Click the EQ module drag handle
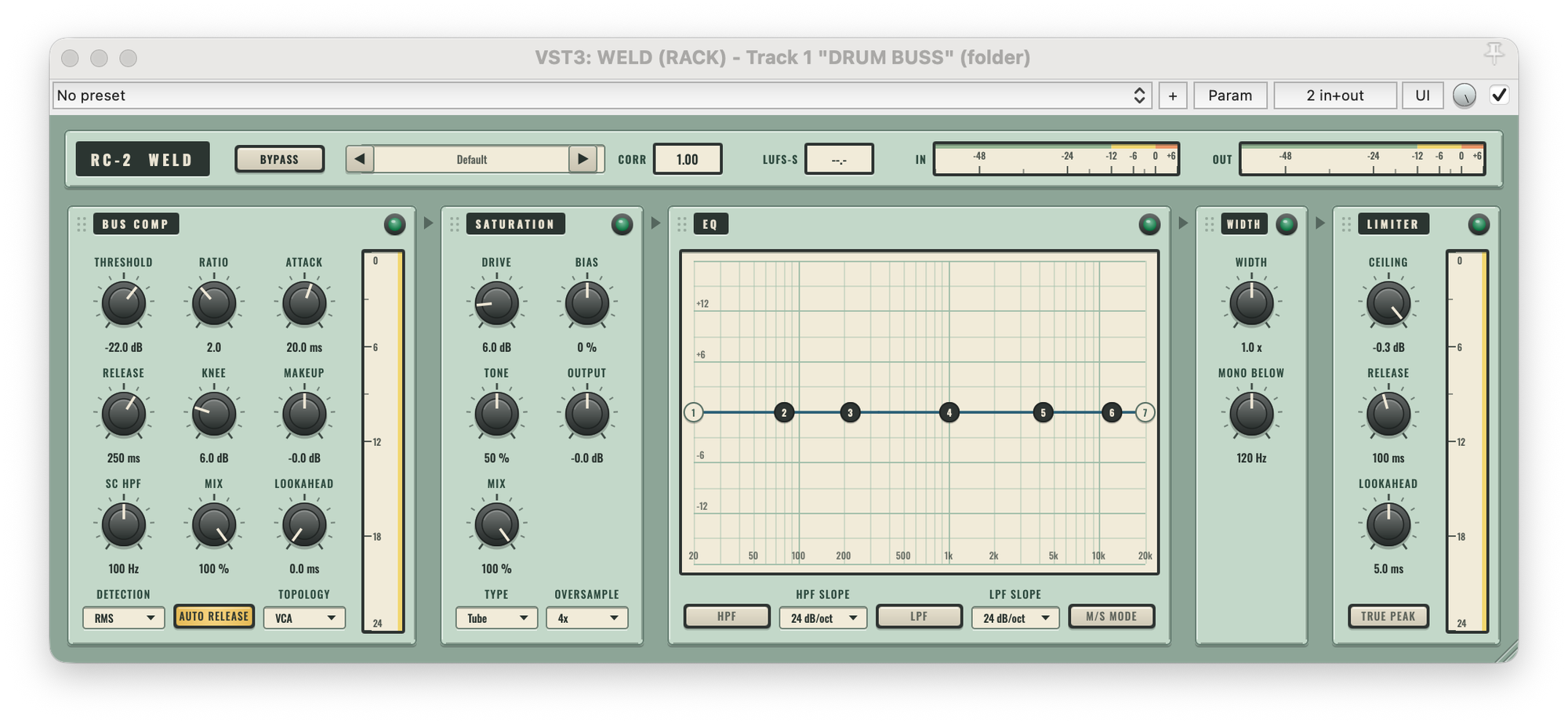 (x=681, y=225)
